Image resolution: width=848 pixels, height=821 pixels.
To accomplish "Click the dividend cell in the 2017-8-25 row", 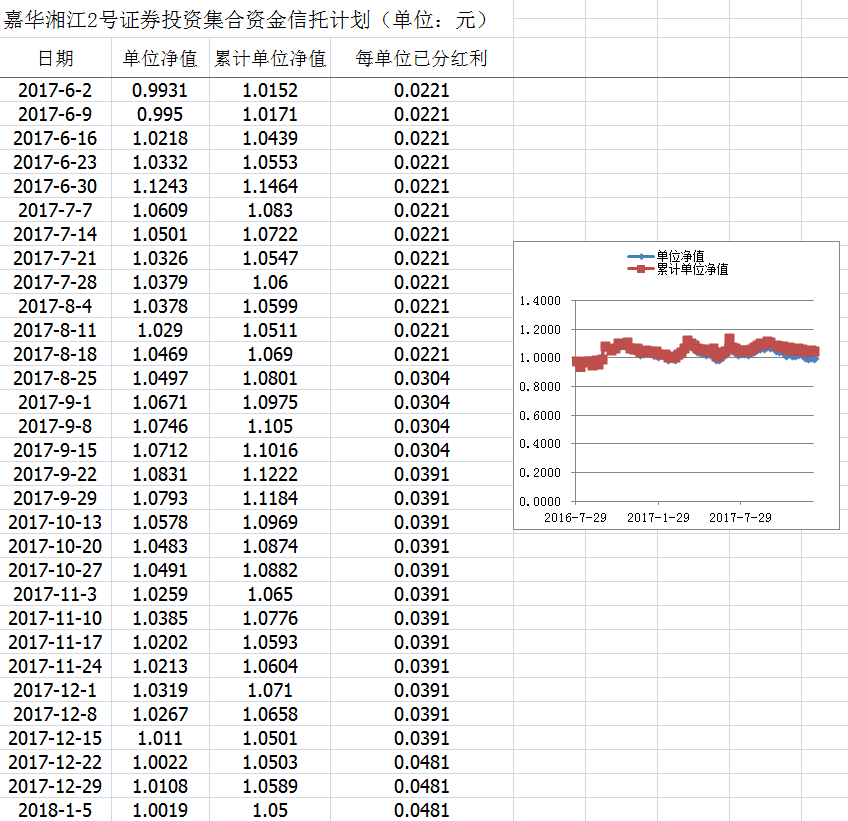I will 421,378.
